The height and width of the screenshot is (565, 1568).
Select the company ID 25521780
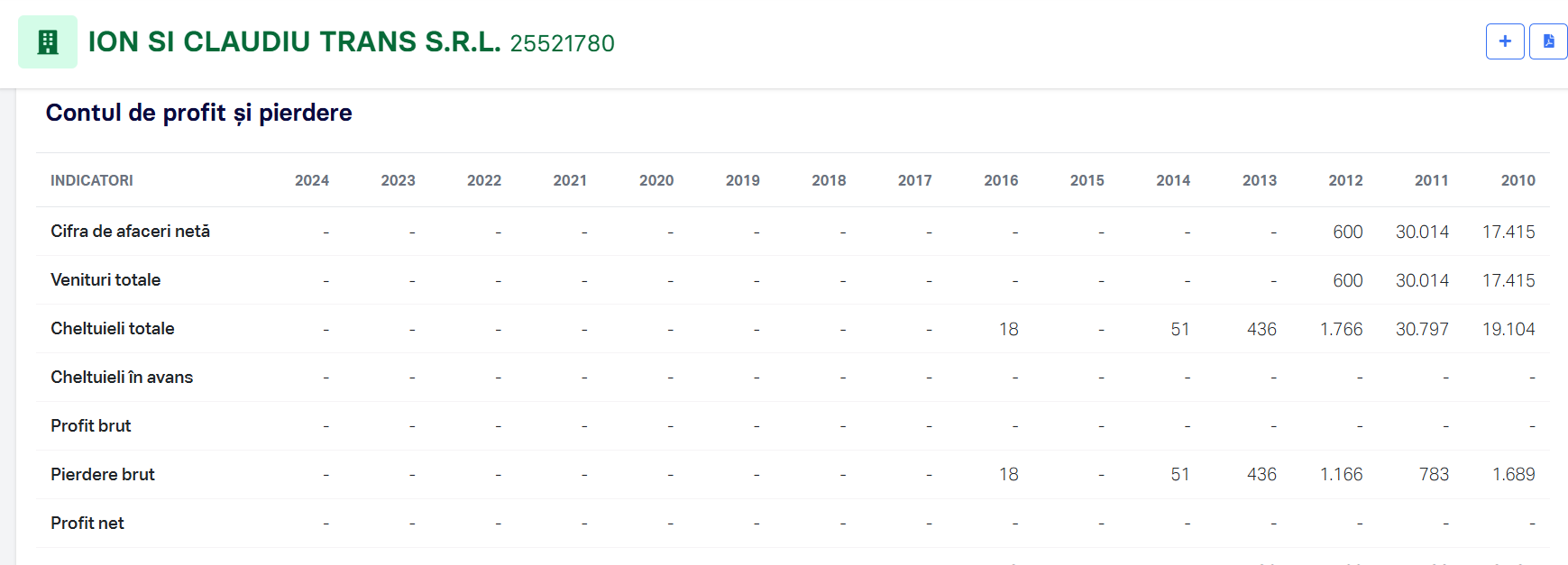(x=562, y=43)
